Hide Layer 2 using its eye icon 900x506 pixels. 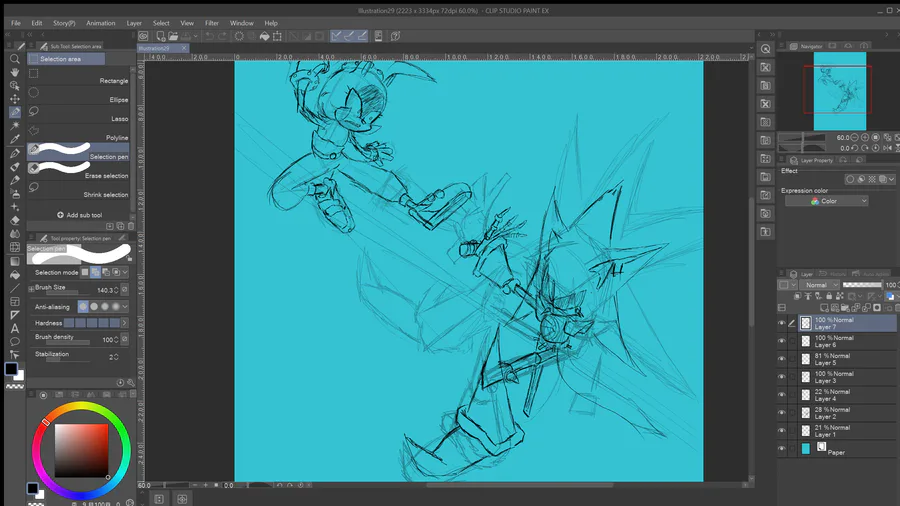pos(781,413)
